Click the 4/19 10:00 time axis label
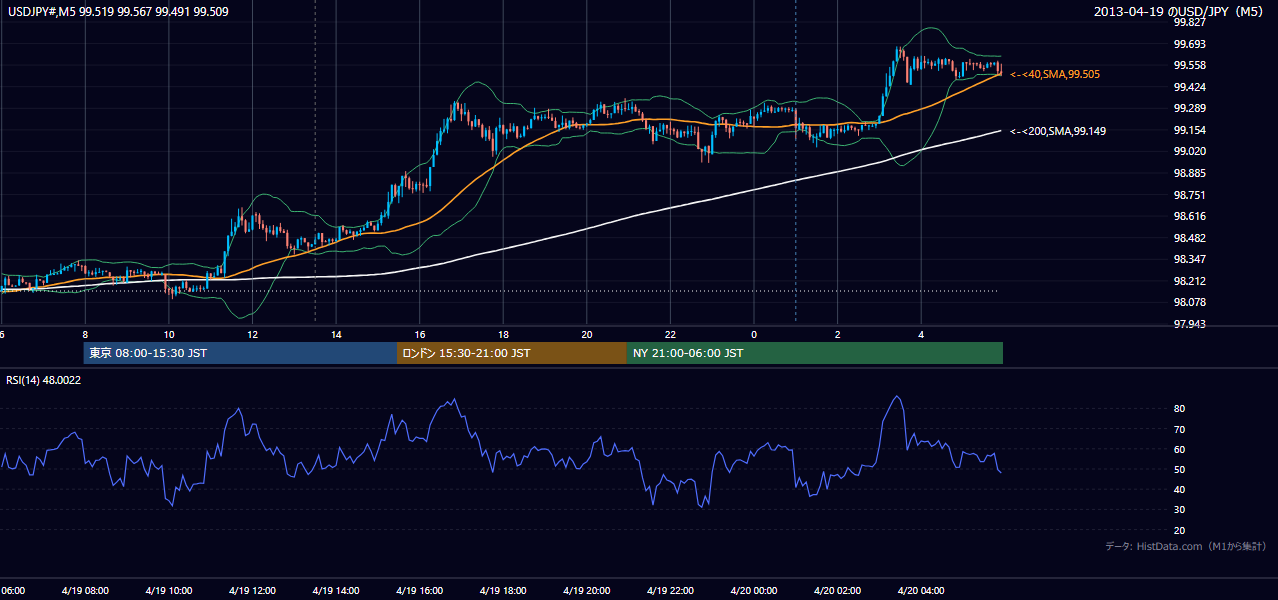Screen dimensions: 1278x600 169,591
